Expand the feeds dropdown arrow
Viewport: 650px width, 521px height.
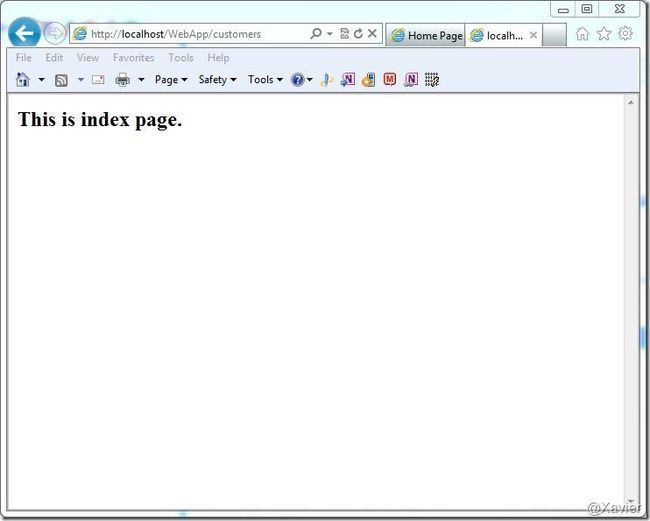81,79
